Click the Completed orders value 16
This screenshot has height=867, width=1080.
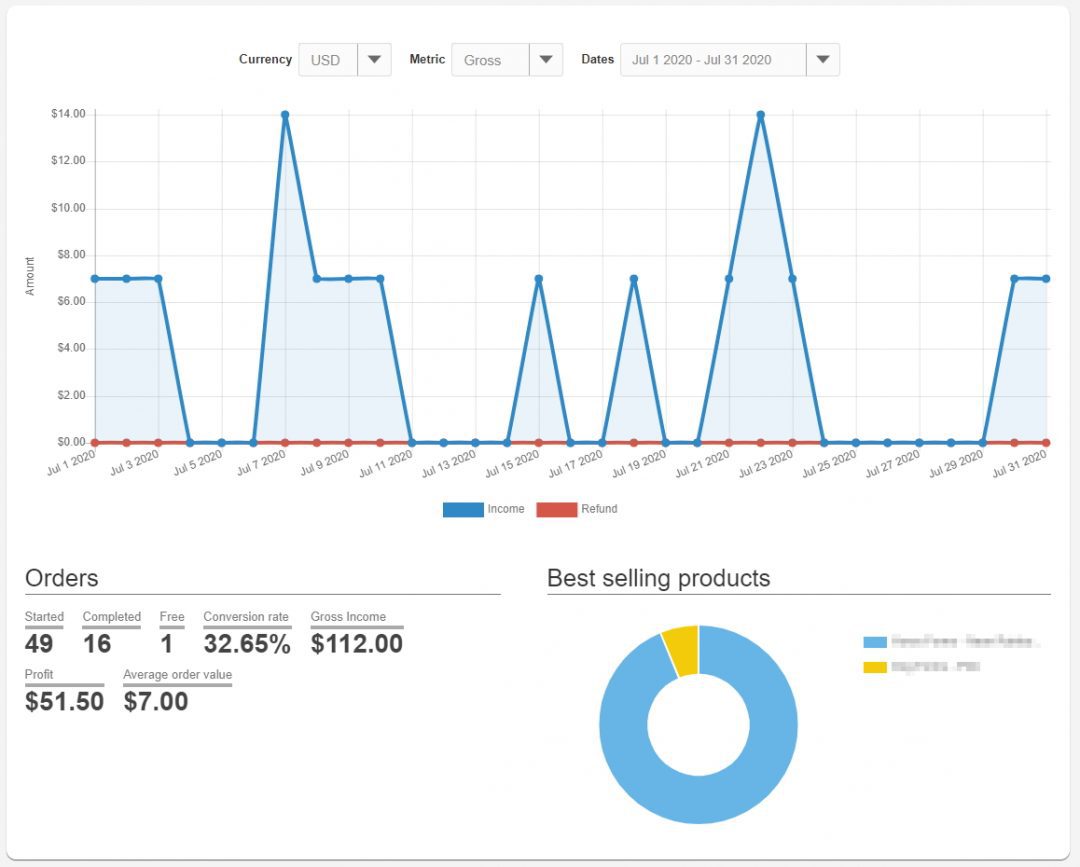click(97, 644)
